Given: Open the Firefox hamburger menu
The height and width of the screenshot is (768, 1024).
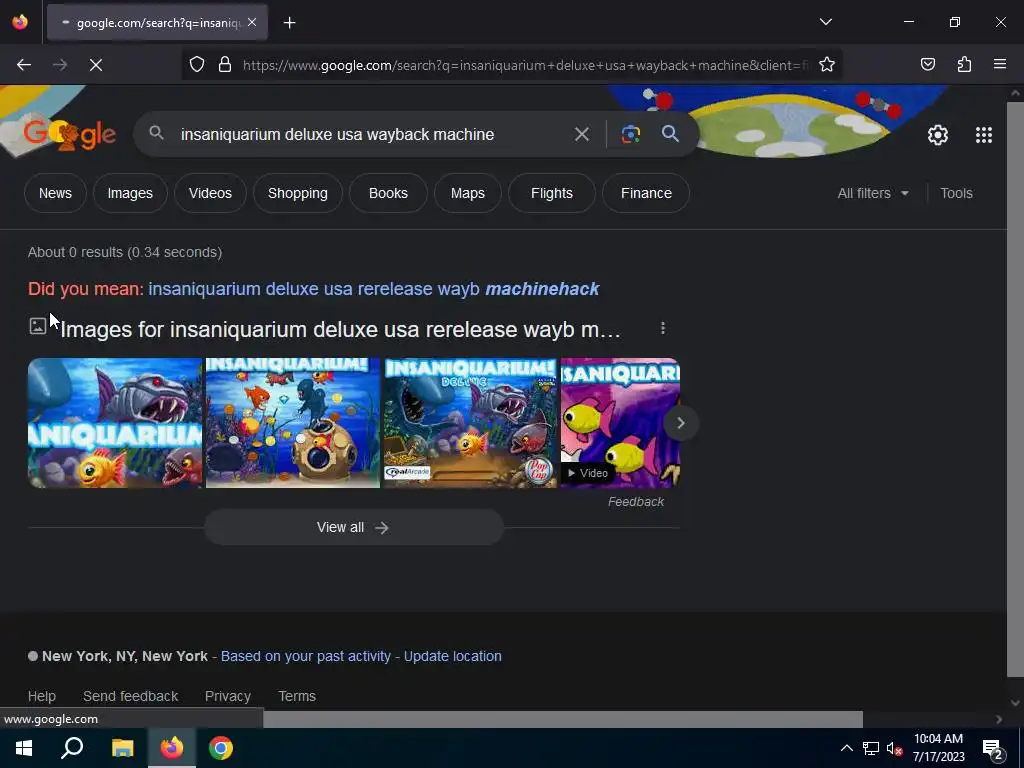Looking at the screenshot, I should coord(1000,64).
